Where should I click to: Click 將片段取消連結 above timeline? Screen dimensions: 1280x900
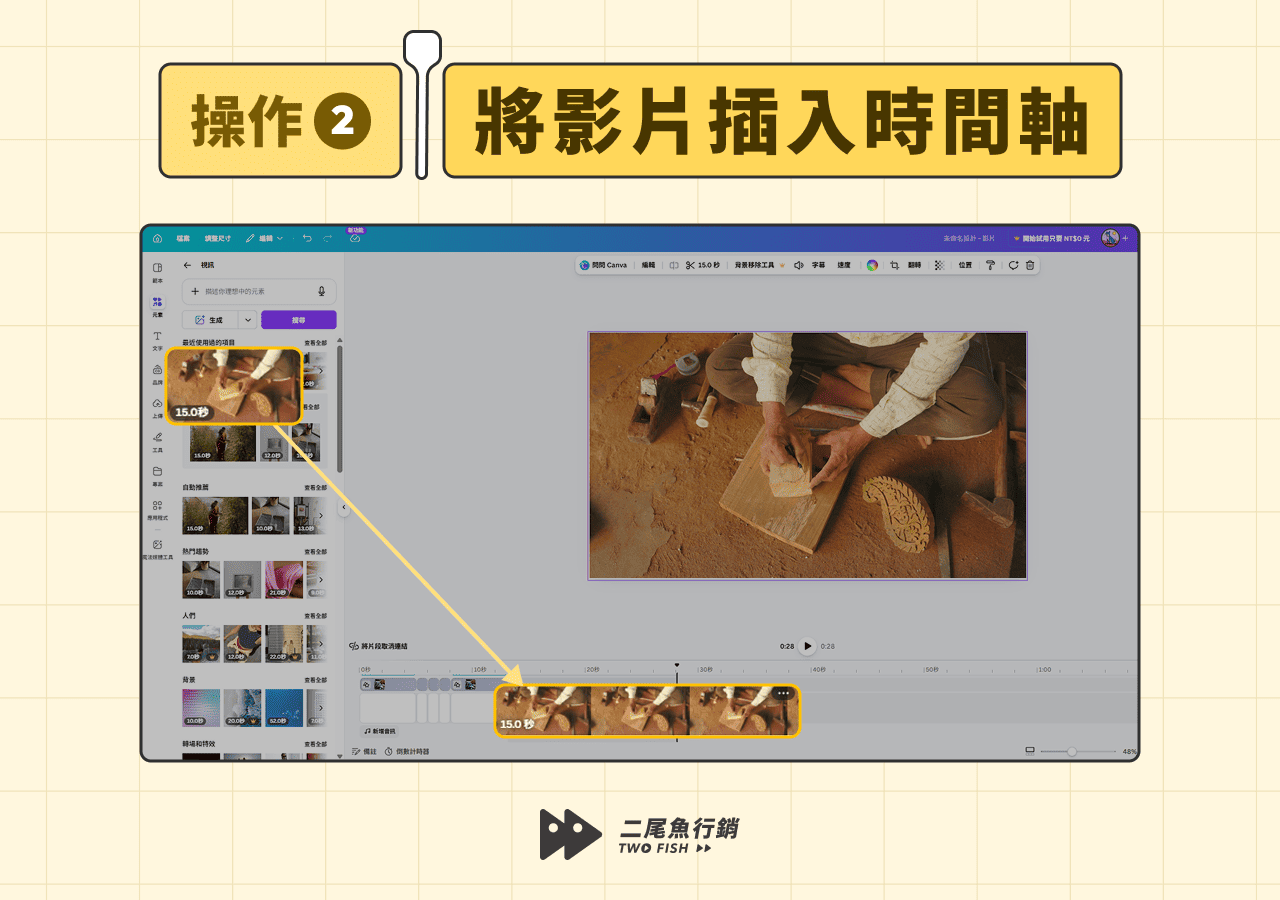click(x=378, y=646)
